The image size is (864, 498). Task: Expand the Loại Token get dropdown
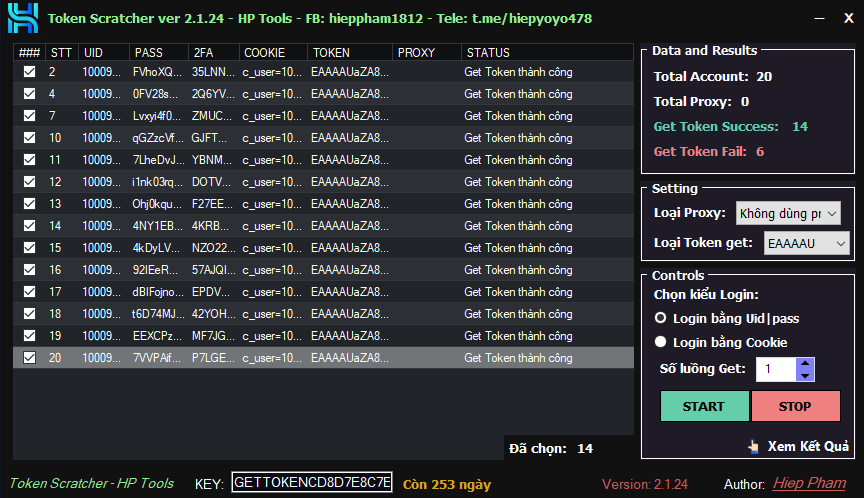806,242
